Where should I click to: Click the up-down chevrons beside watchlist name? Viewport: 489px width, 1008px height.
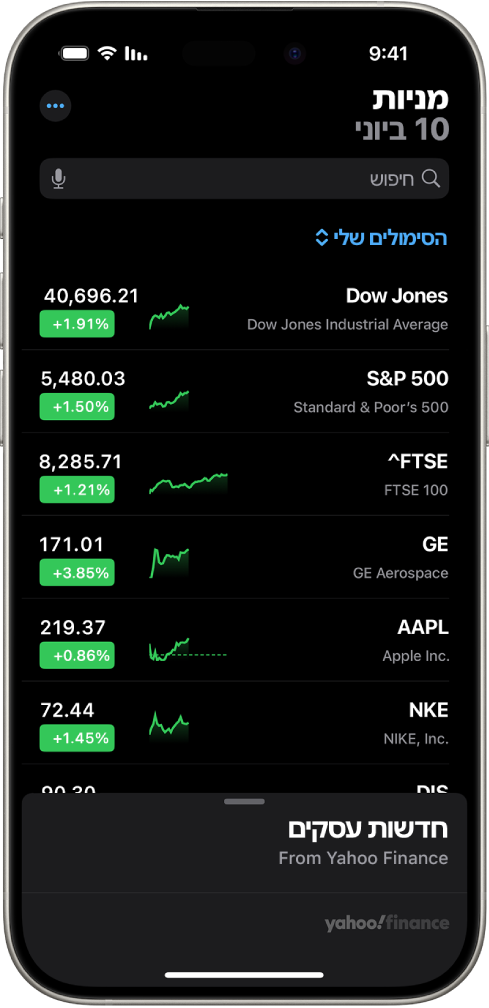[x=323, y=238]
